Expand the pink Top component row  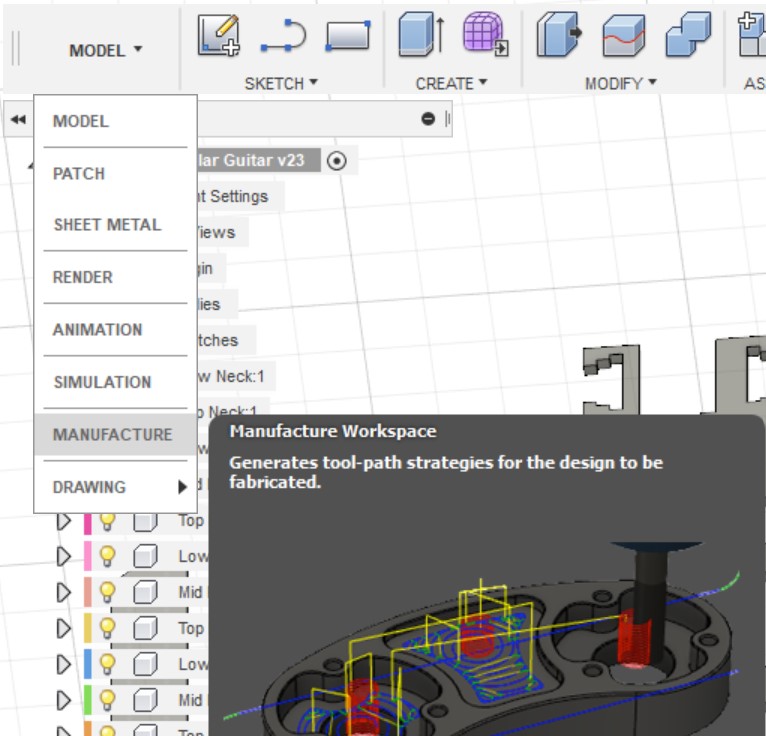click(x=64, y=521)
